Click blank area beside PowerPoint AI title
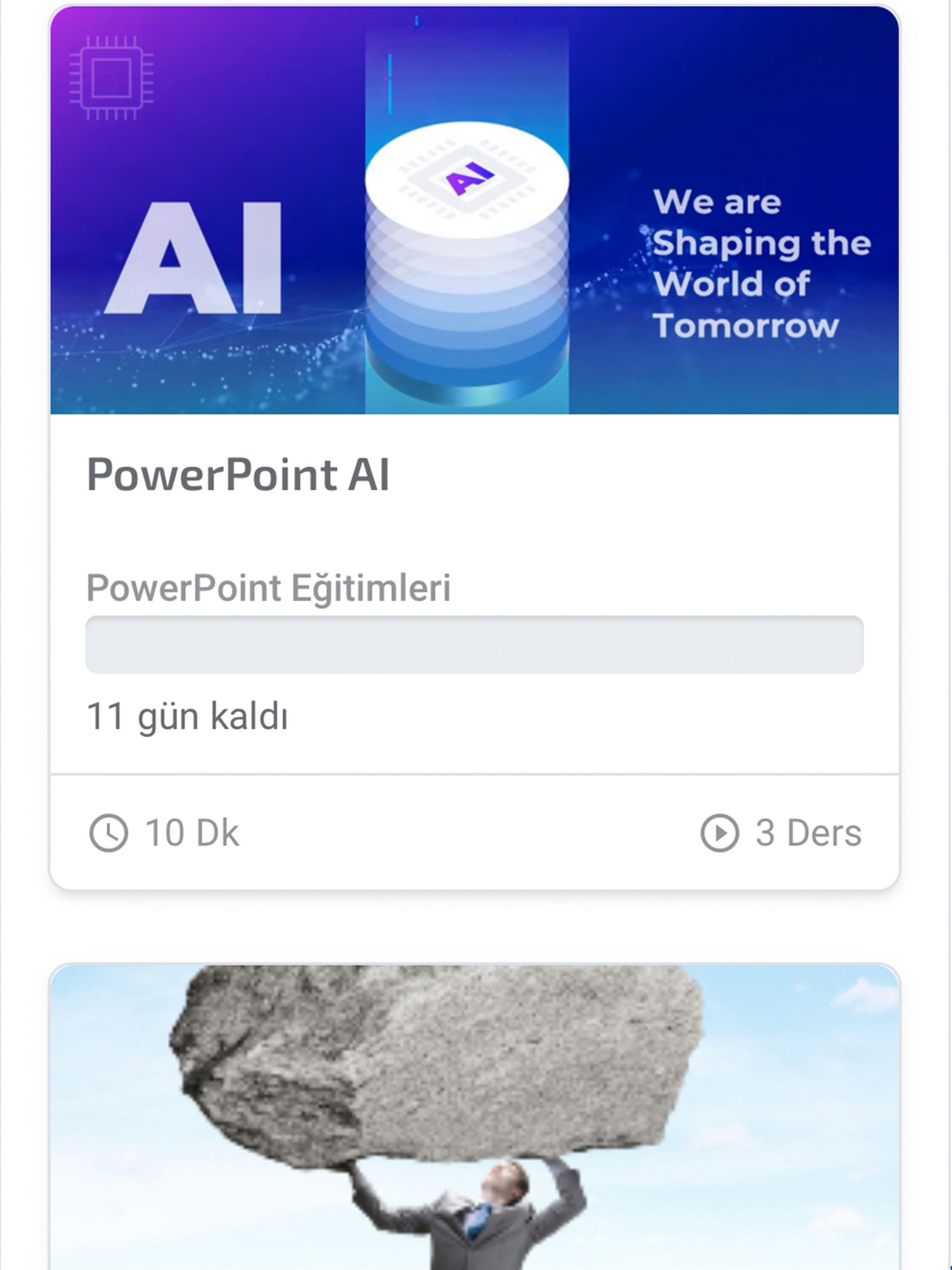 632,475
